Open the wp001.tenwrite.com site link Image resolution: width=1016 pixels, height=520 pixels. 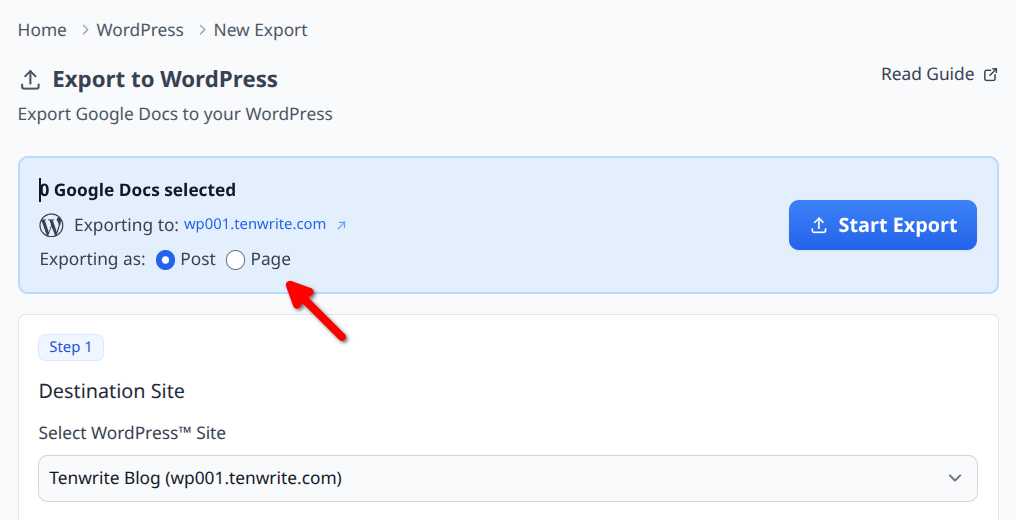255,224
